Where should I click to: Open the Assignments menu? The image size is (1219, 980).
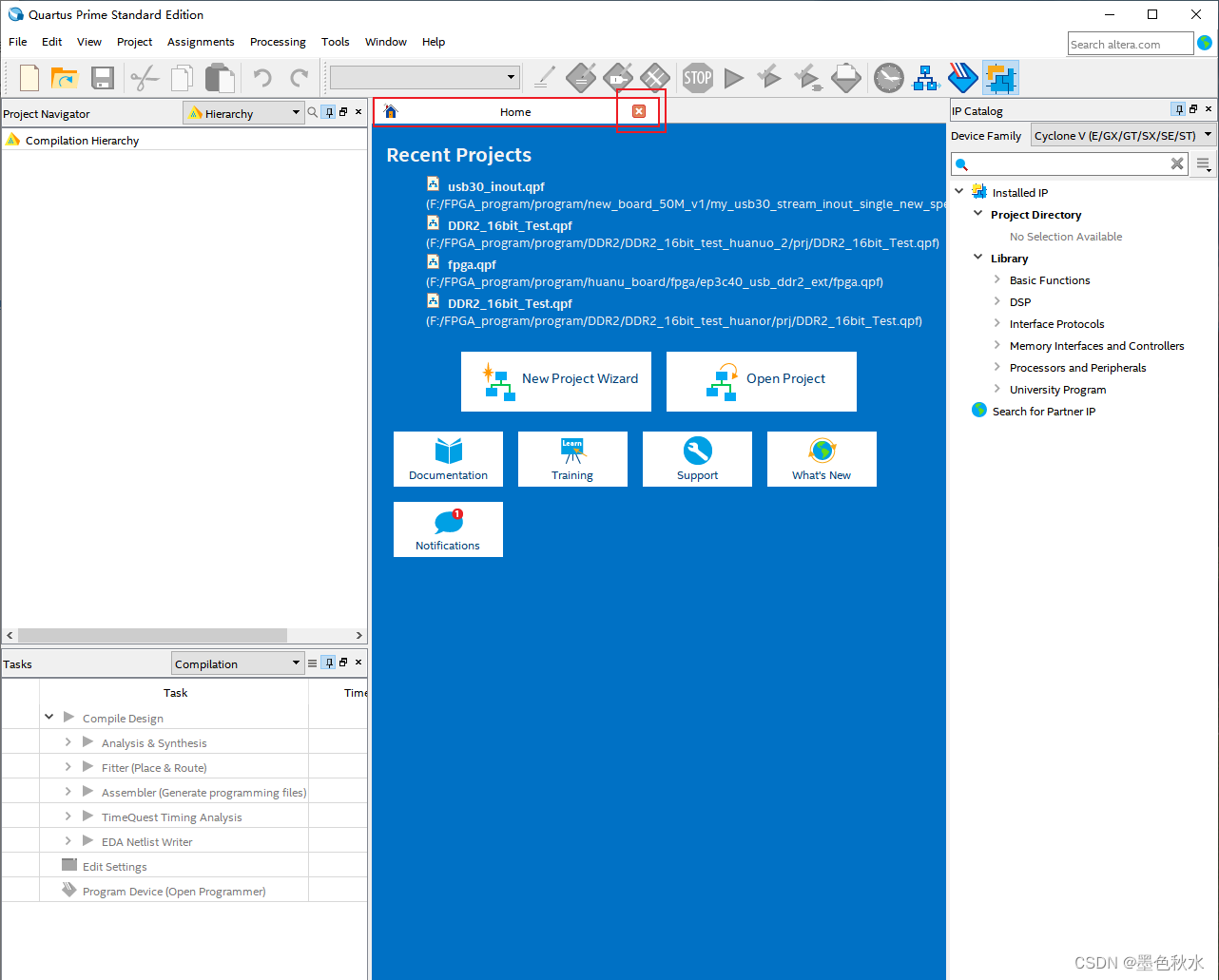pos(201,42)
